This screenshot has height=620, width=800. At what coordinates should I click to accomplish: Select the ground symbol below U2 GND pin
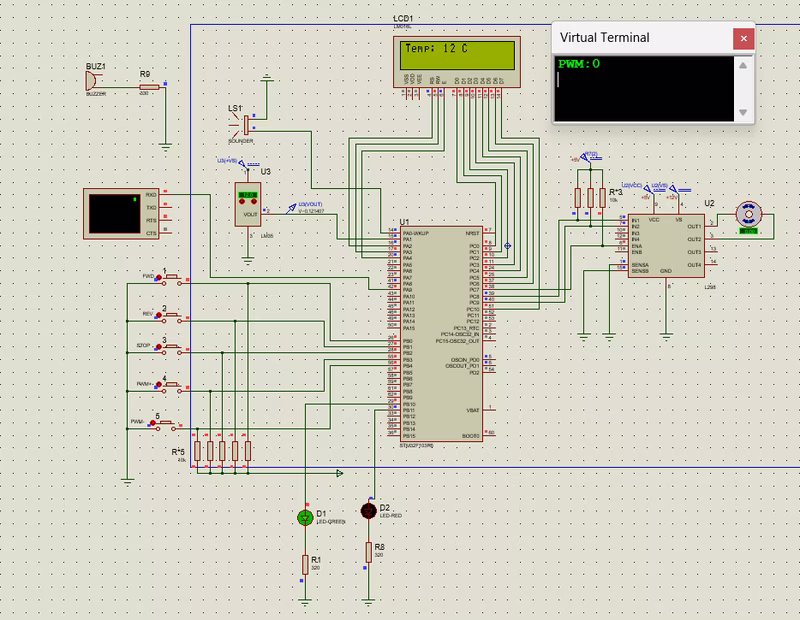(666, 336)
